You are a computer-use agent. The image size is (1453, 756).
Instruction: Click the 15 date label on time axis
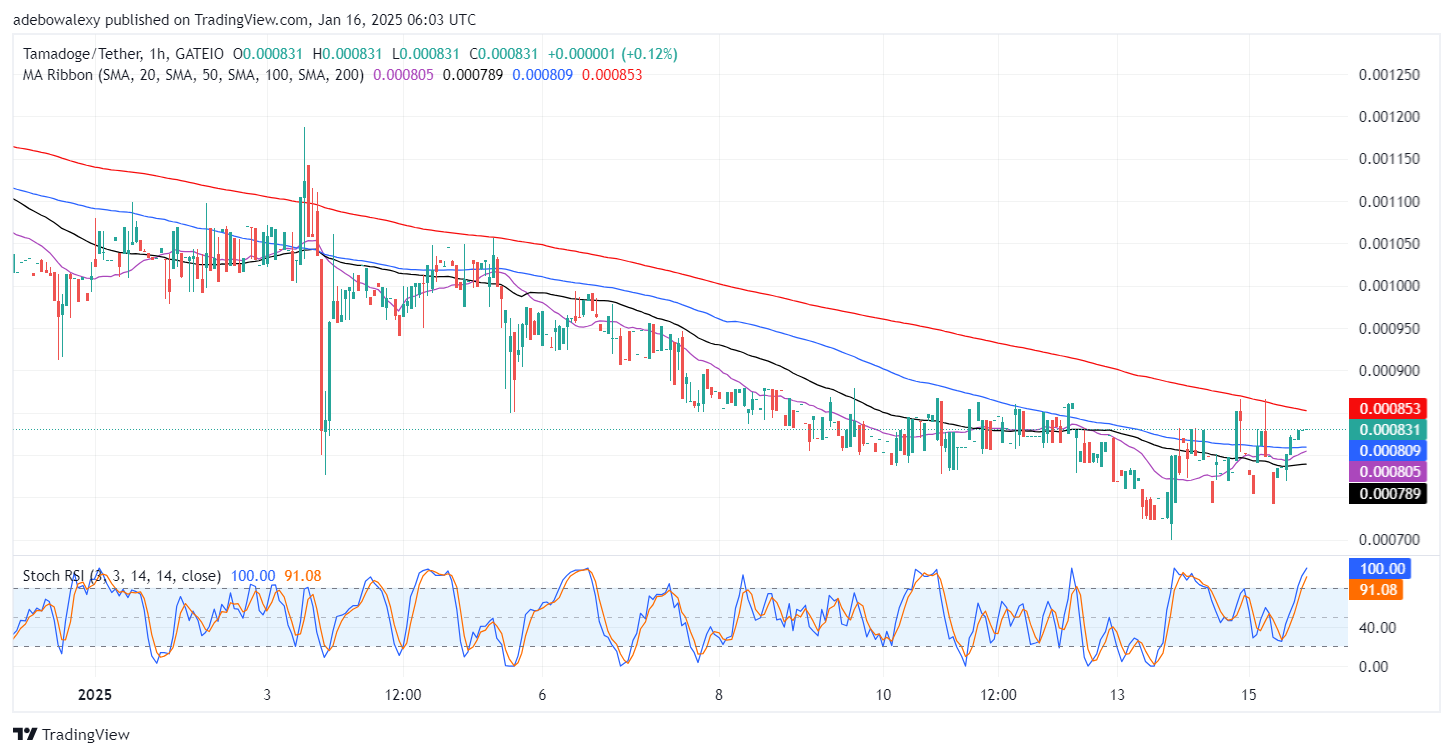pyautogui.click(x=1248, y=695)
